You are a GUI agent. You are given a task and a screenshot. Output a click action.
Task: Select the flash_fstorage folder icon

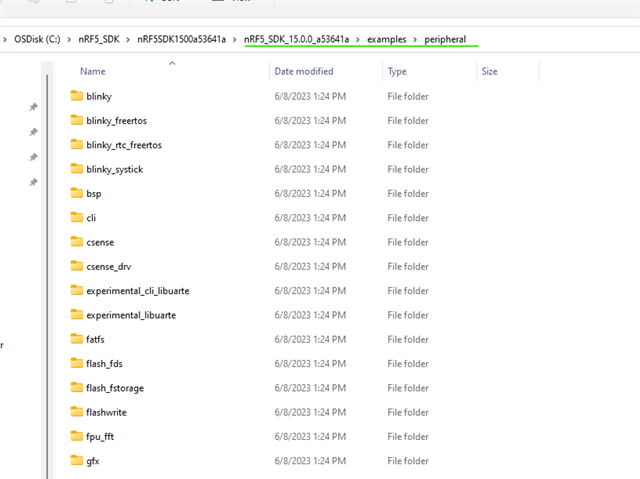pyautogui.click(x=76, y=387)
